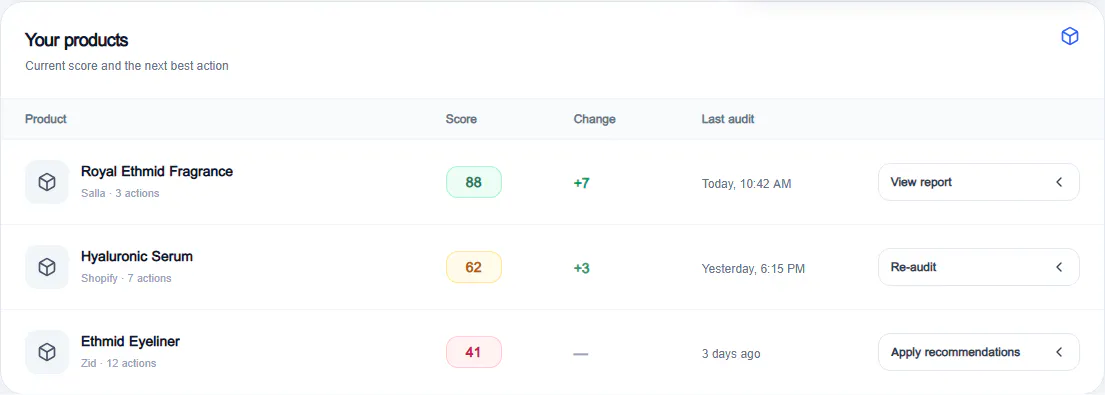Image resolution: width=1105 pixels, height=395 pixels.
Task: Click the '3 days ago' audit time
Action: point(731,353)
